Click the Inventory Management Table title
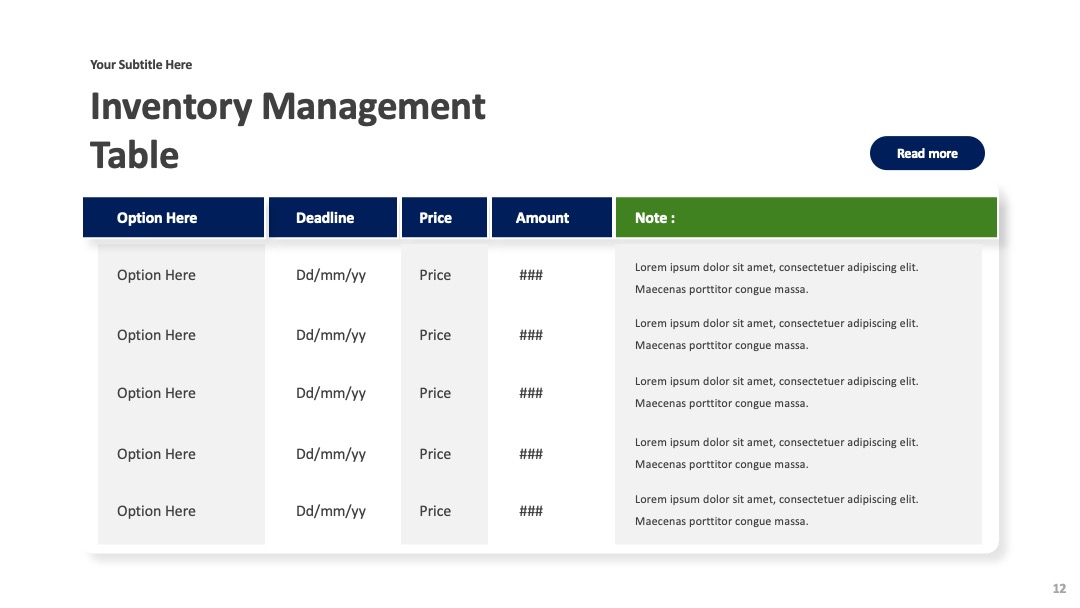Screen dimensions: 1080x608 click(287, 130)
